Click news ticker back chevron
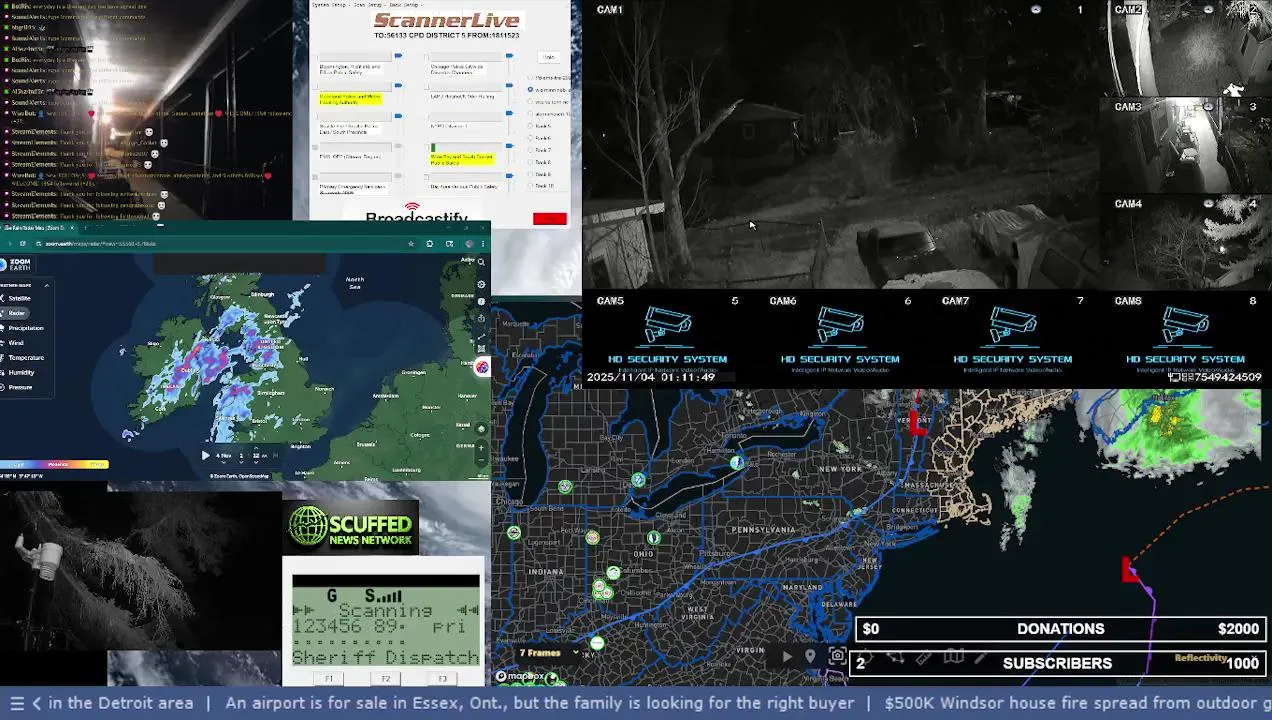The image size is (1272, 720). (x=37, y=703)
